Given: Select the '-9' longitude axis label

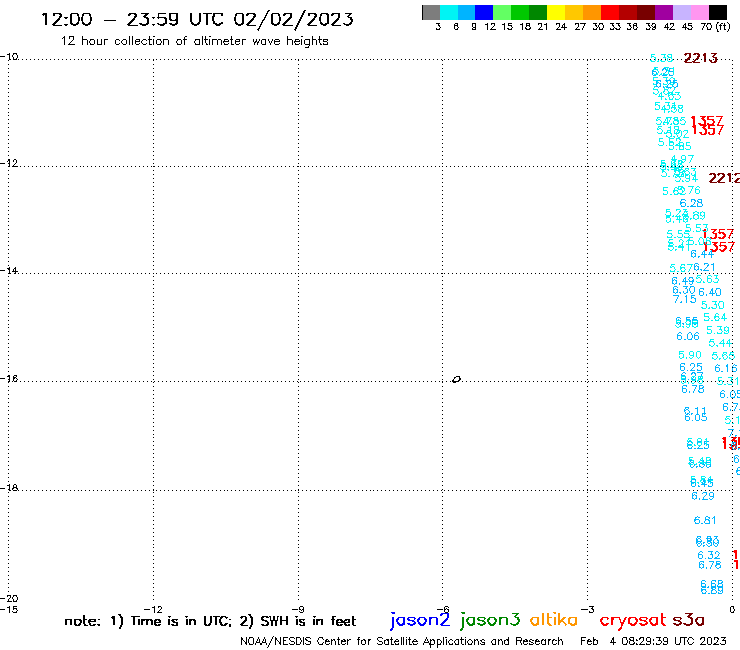Looking at the screenshot, I should point(298,609).
